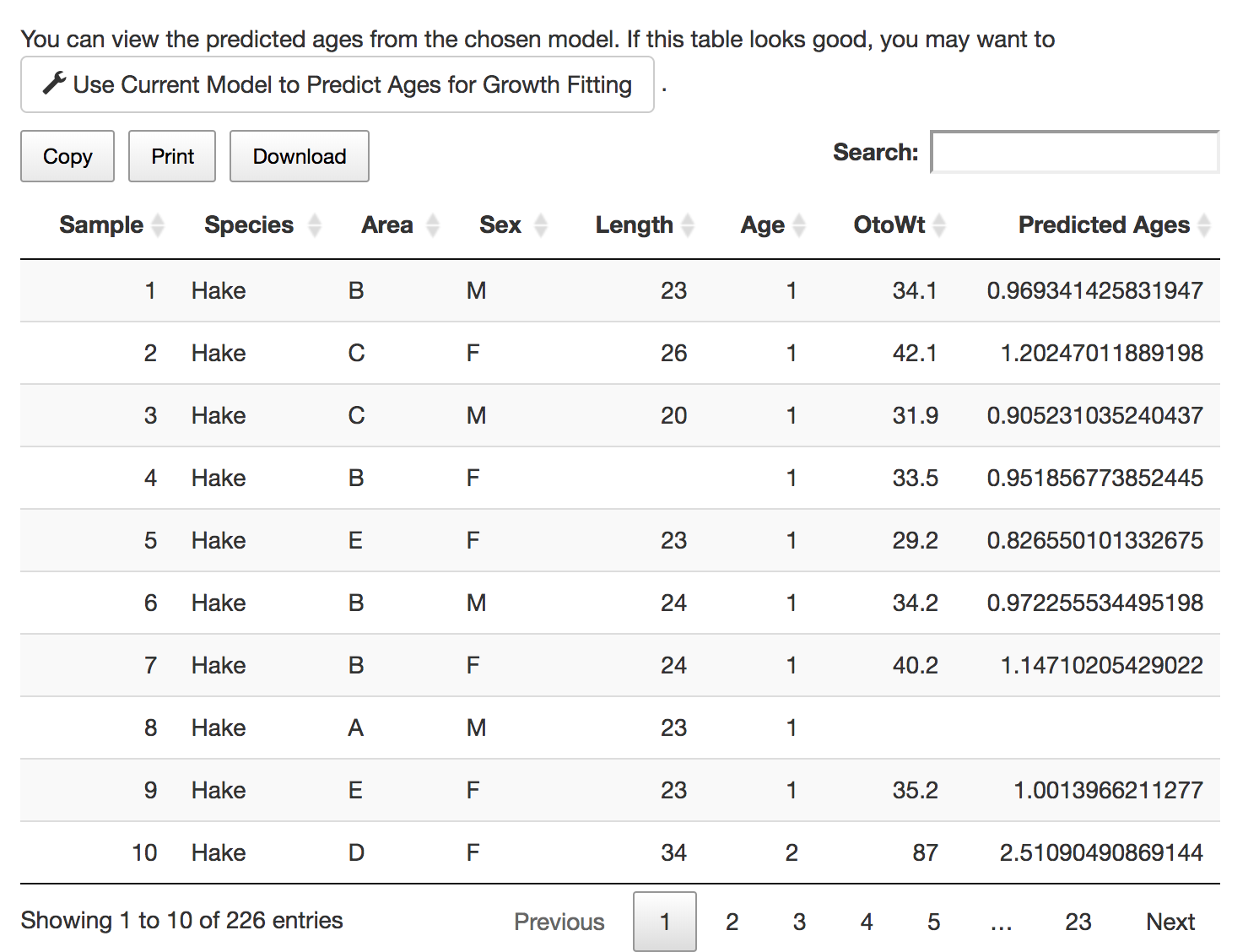Click the Print button

pos(172,156)
